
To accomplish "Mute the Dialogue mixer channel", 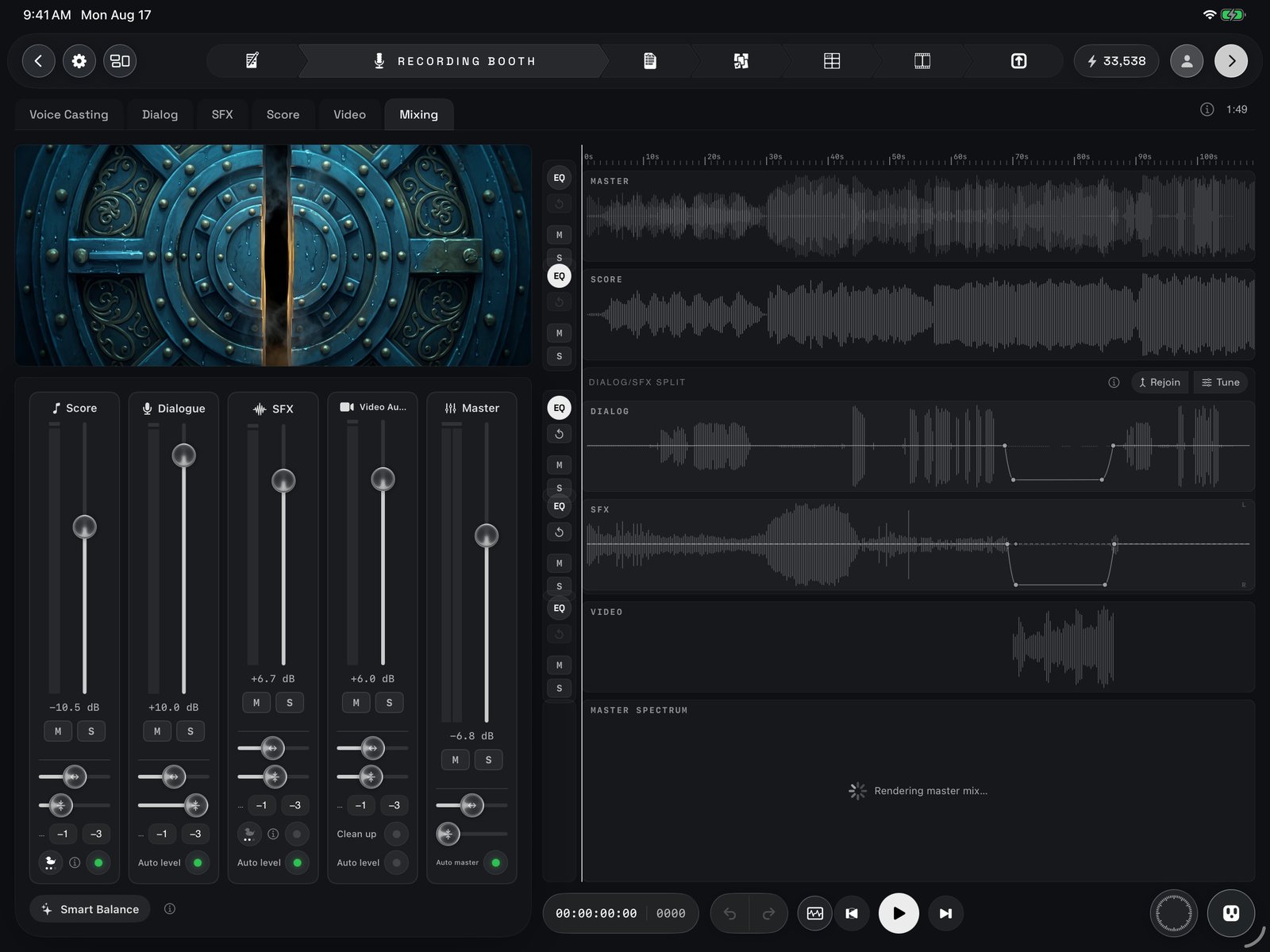I will (157, 731).
